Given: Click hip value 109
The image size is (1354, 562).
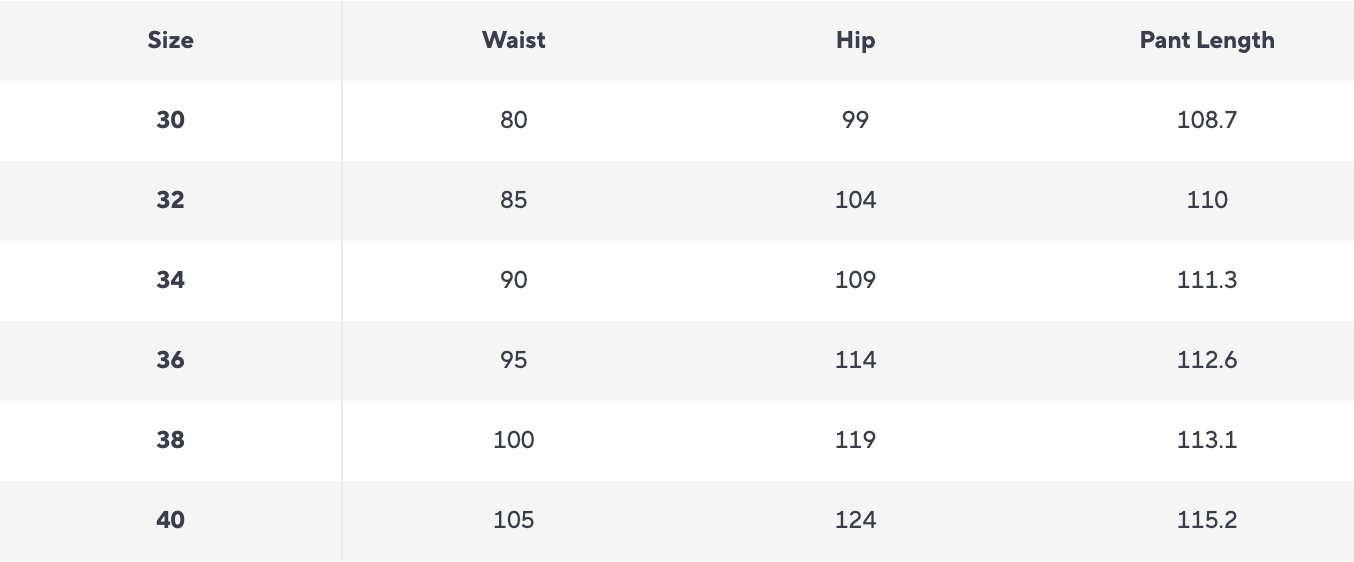Looking at the screenshot, I should pos(855,280).
